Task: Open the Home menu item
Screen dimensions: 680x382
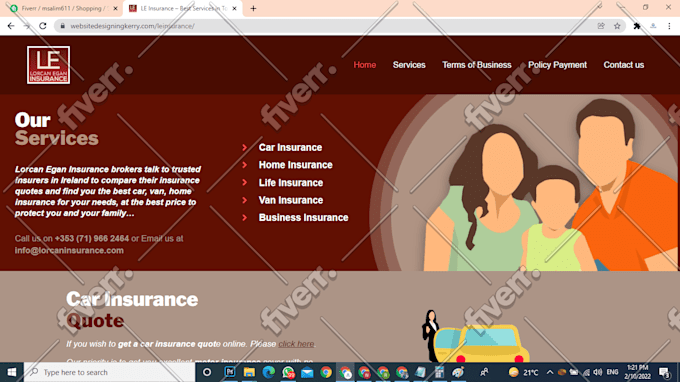Action: click(365, 65)
